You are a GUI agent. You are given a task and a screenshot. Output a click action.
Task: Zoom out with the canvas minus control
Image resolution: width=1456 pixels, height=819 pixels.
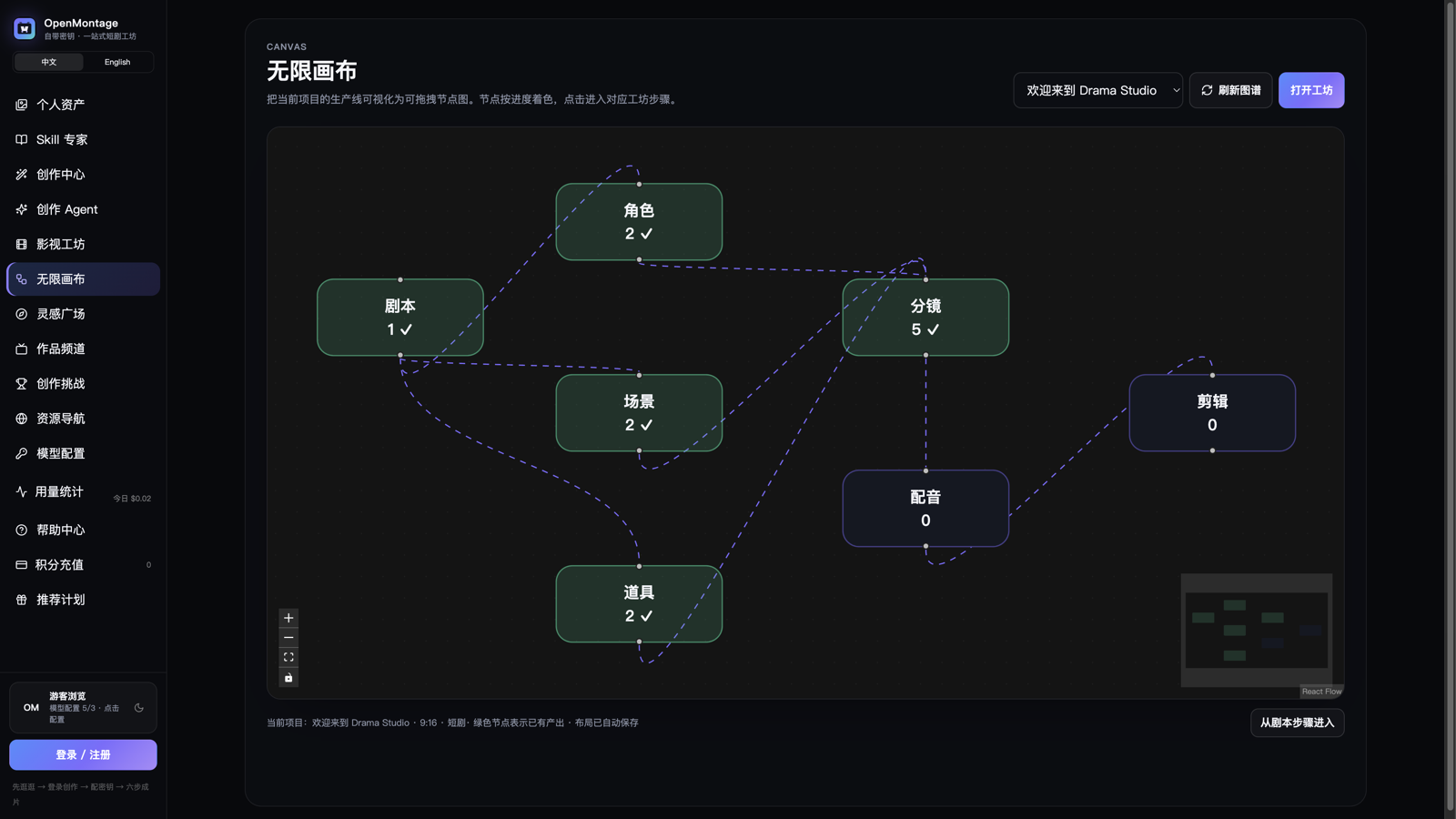pyautogui.click(x=288, y=638)
